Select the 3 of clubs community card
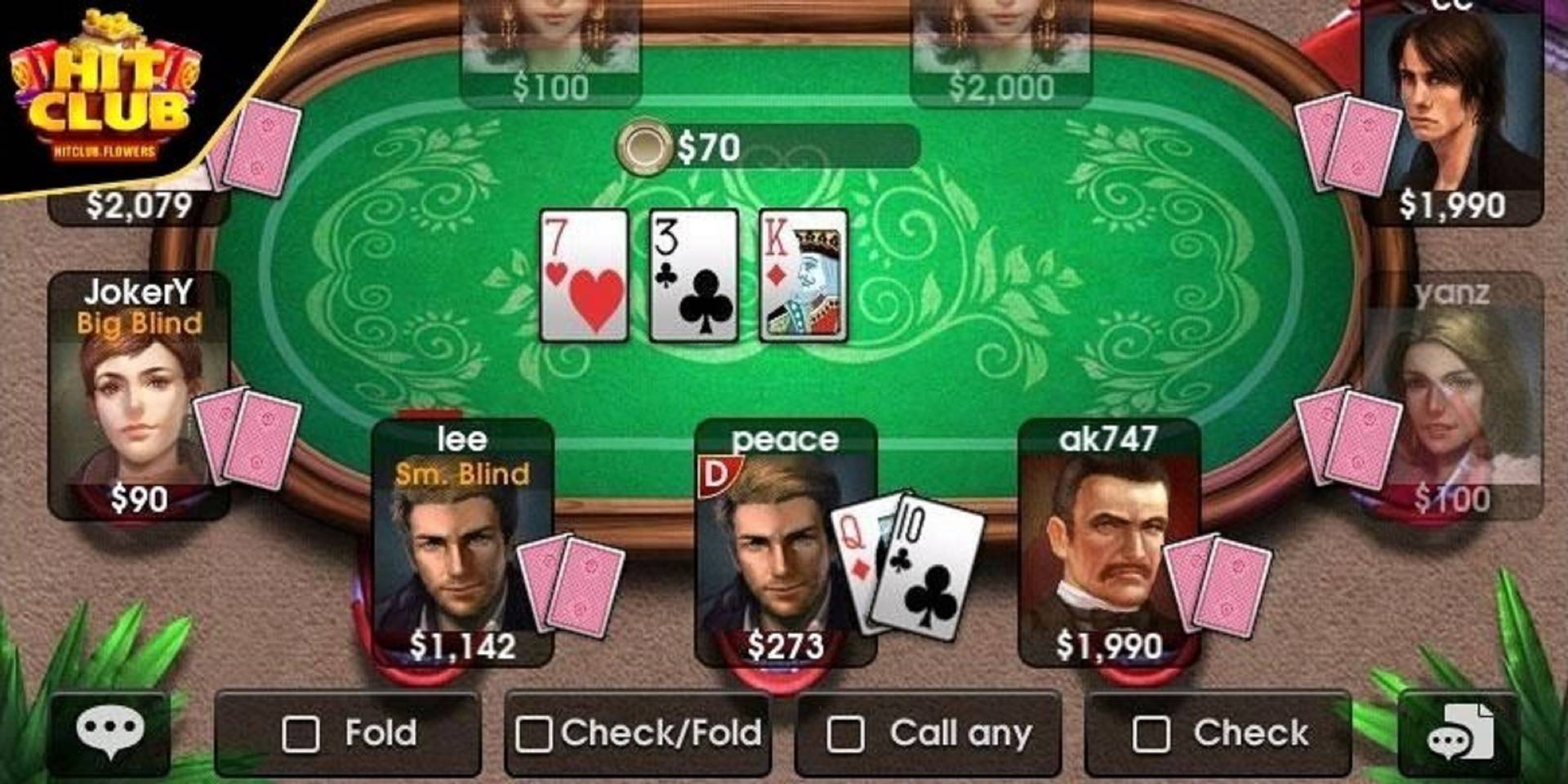 coord(694,275)
